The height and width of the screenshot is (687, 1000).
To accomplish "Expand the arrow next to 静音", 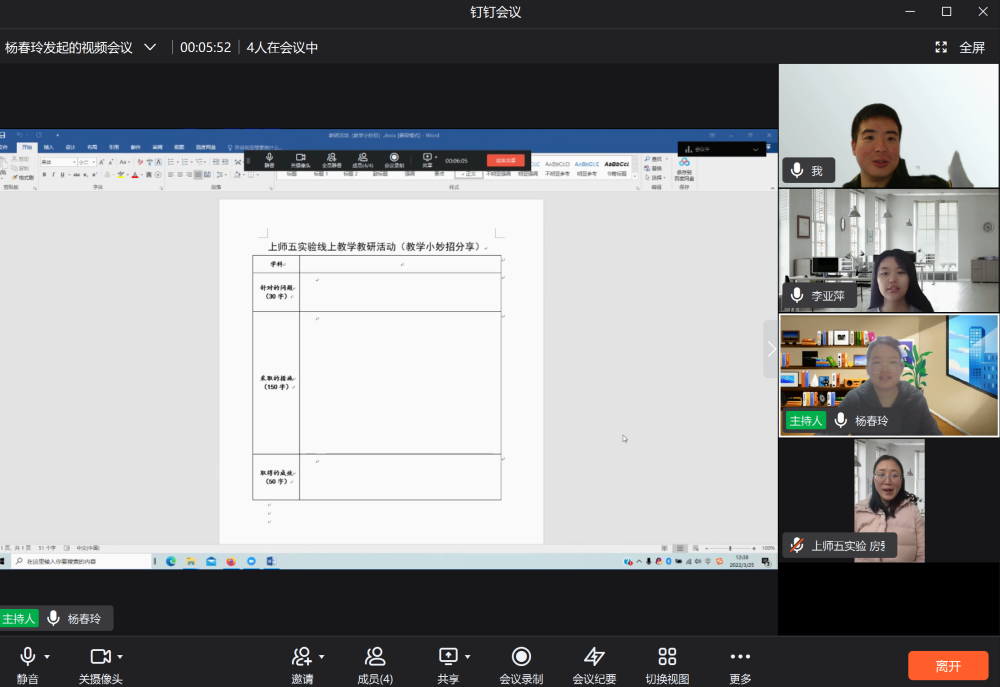I will pos(47,657).
